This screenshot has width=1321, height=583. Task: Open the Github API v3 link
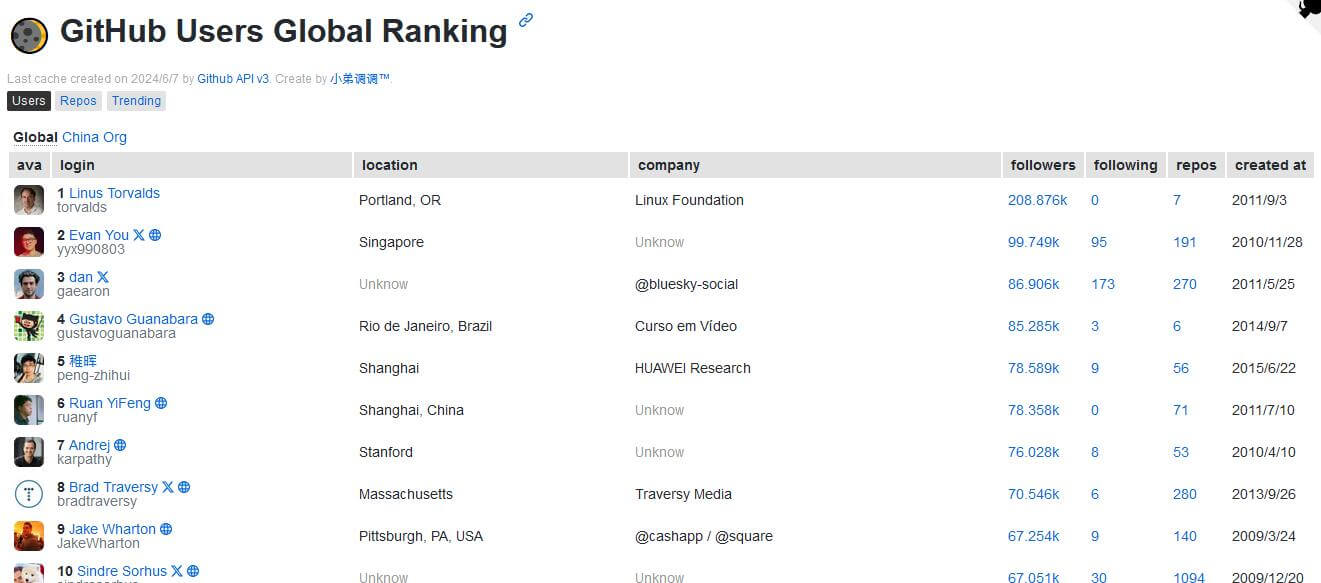233,78
